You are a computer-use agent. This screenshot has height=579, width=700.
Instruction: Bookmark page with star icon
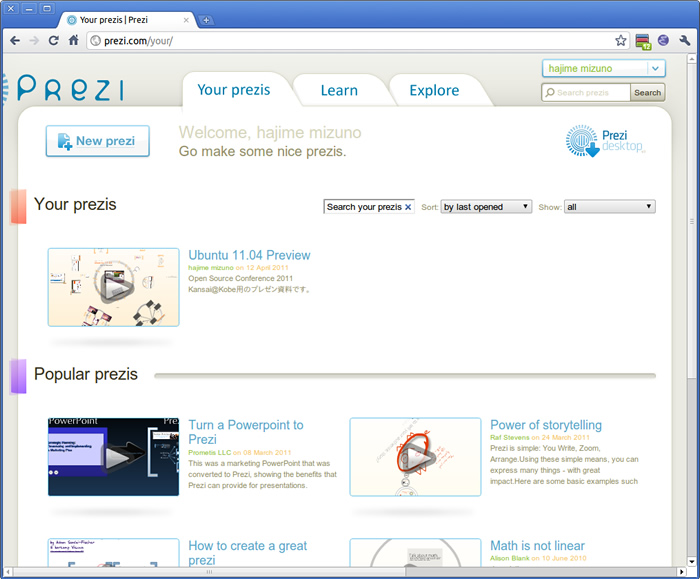click(x=621, y=41)
